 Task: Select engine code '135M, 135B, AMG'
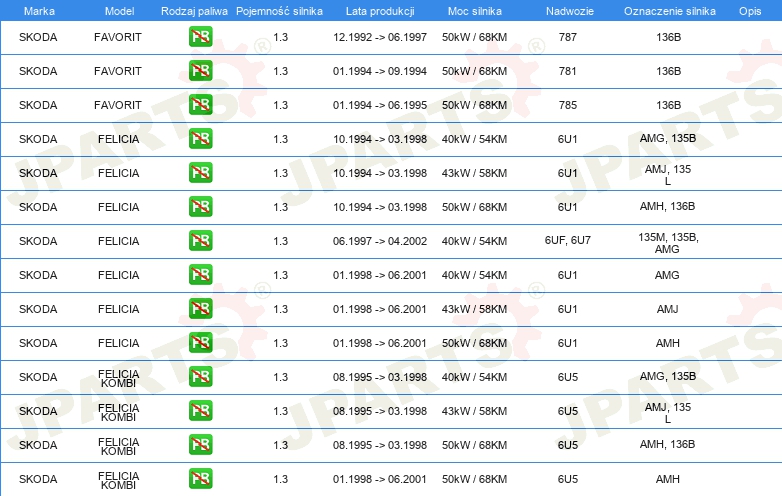[x=668, y=243]
